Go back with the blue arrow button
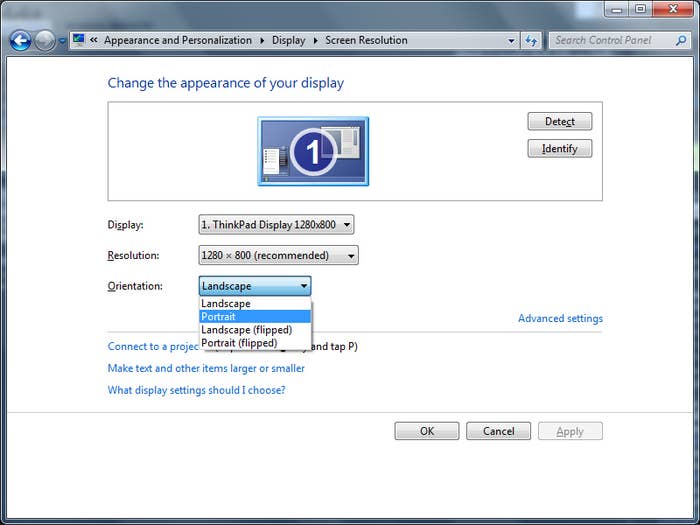 tap(21, 41)
